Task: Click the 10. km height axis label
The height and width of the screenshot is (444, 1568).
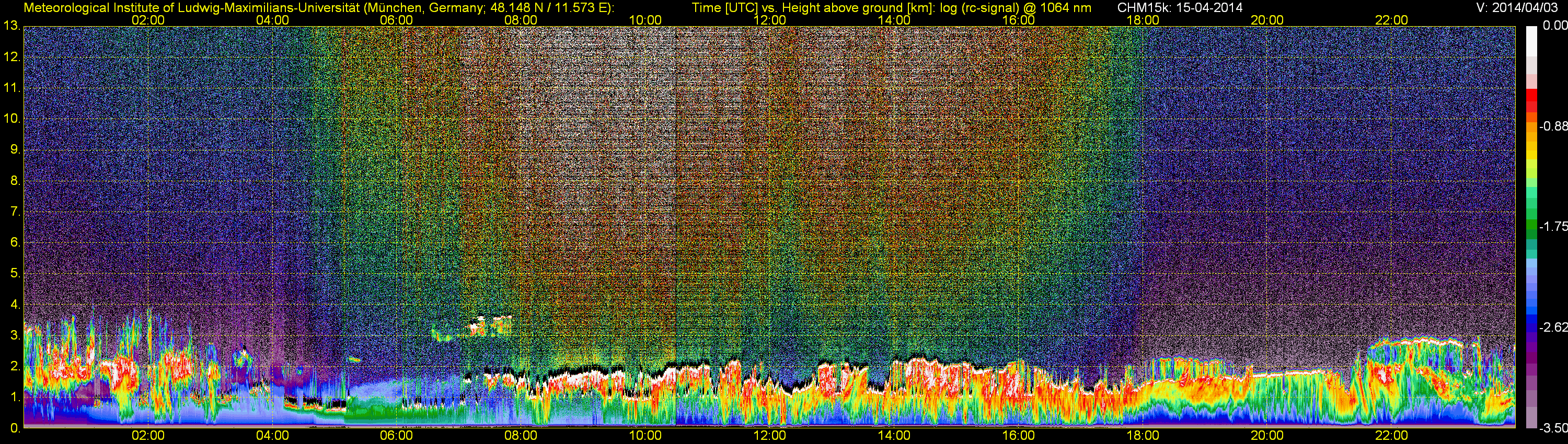Action: pos(12,119)
